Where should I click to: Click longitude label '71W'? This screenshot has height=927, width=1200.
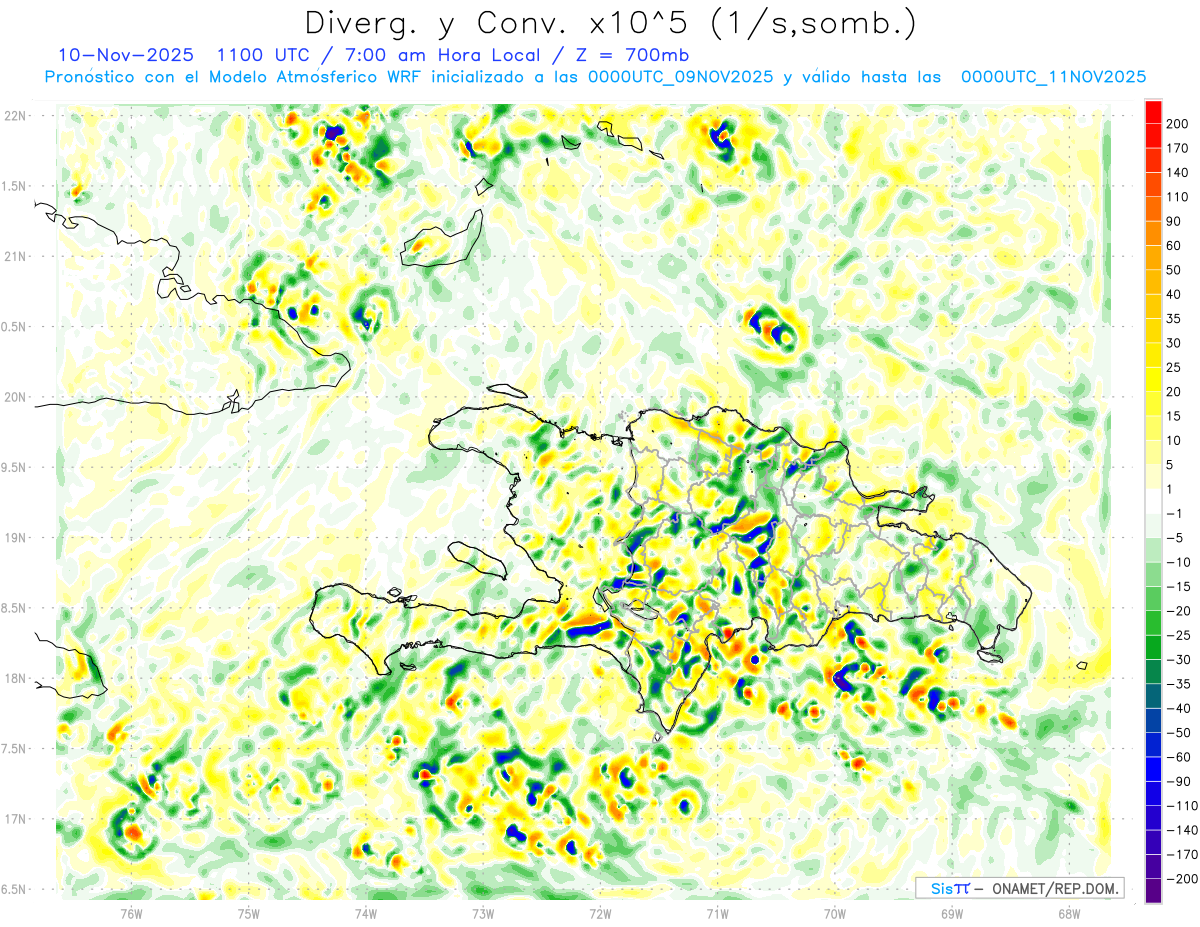(x=717, y=914)
